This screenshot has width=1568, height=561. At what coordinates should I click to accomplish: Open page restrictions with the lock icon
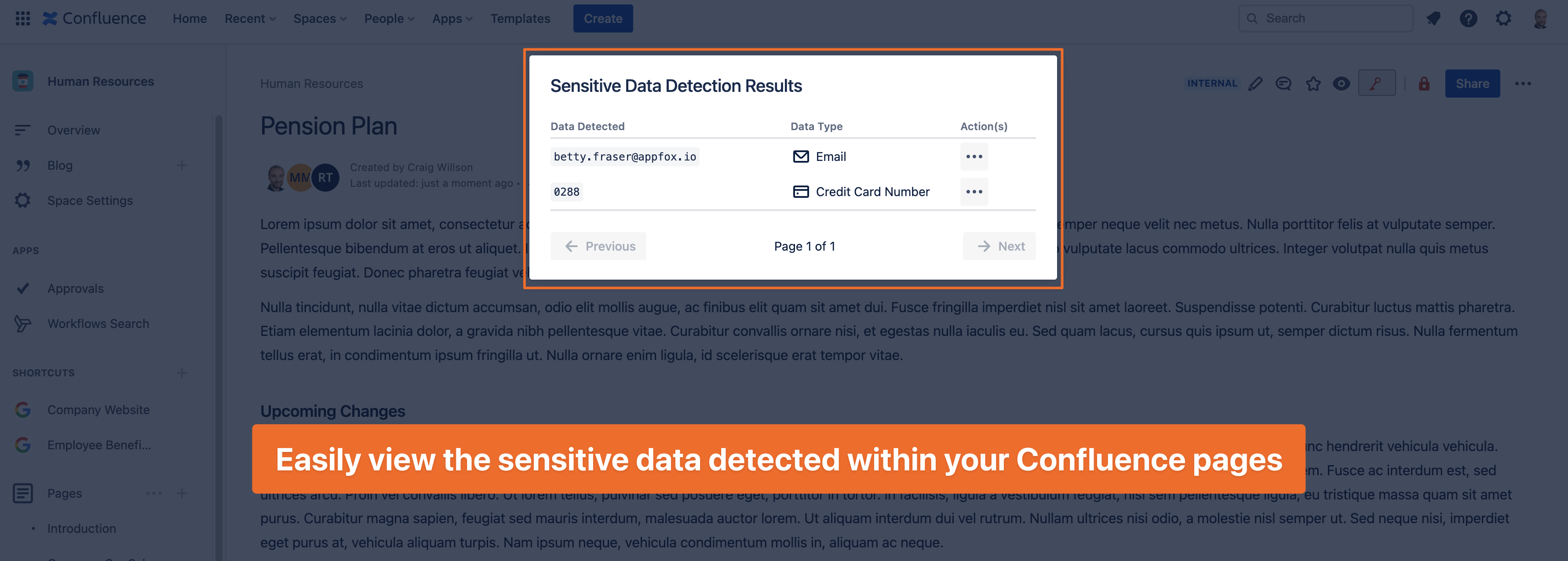point(1423,84)
